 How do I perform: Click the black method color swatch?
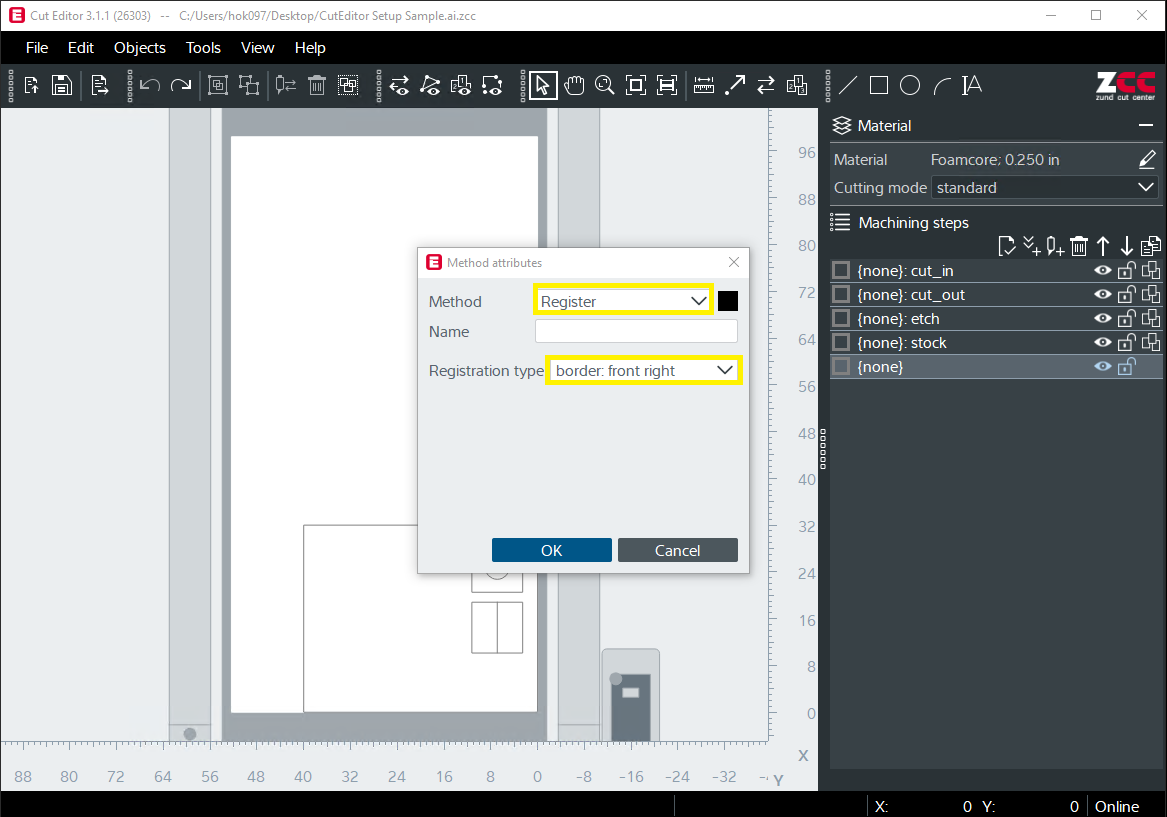click(x=728, y=301)
